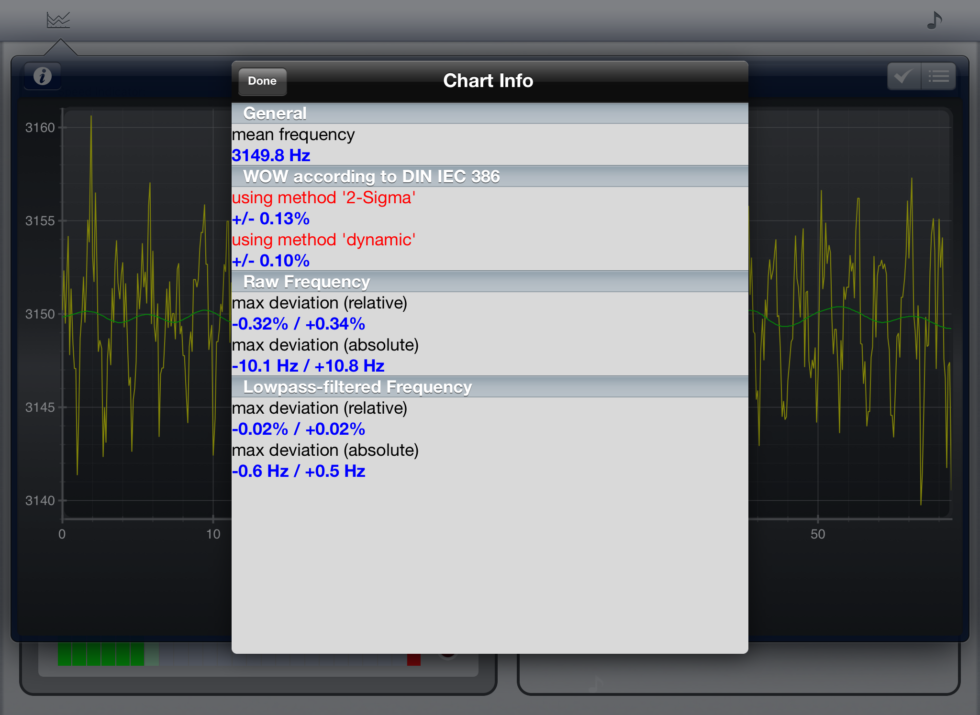Screen dimensions: 980x715
Task: Select the +/- 0.13% value
Action: pos(271,219)
